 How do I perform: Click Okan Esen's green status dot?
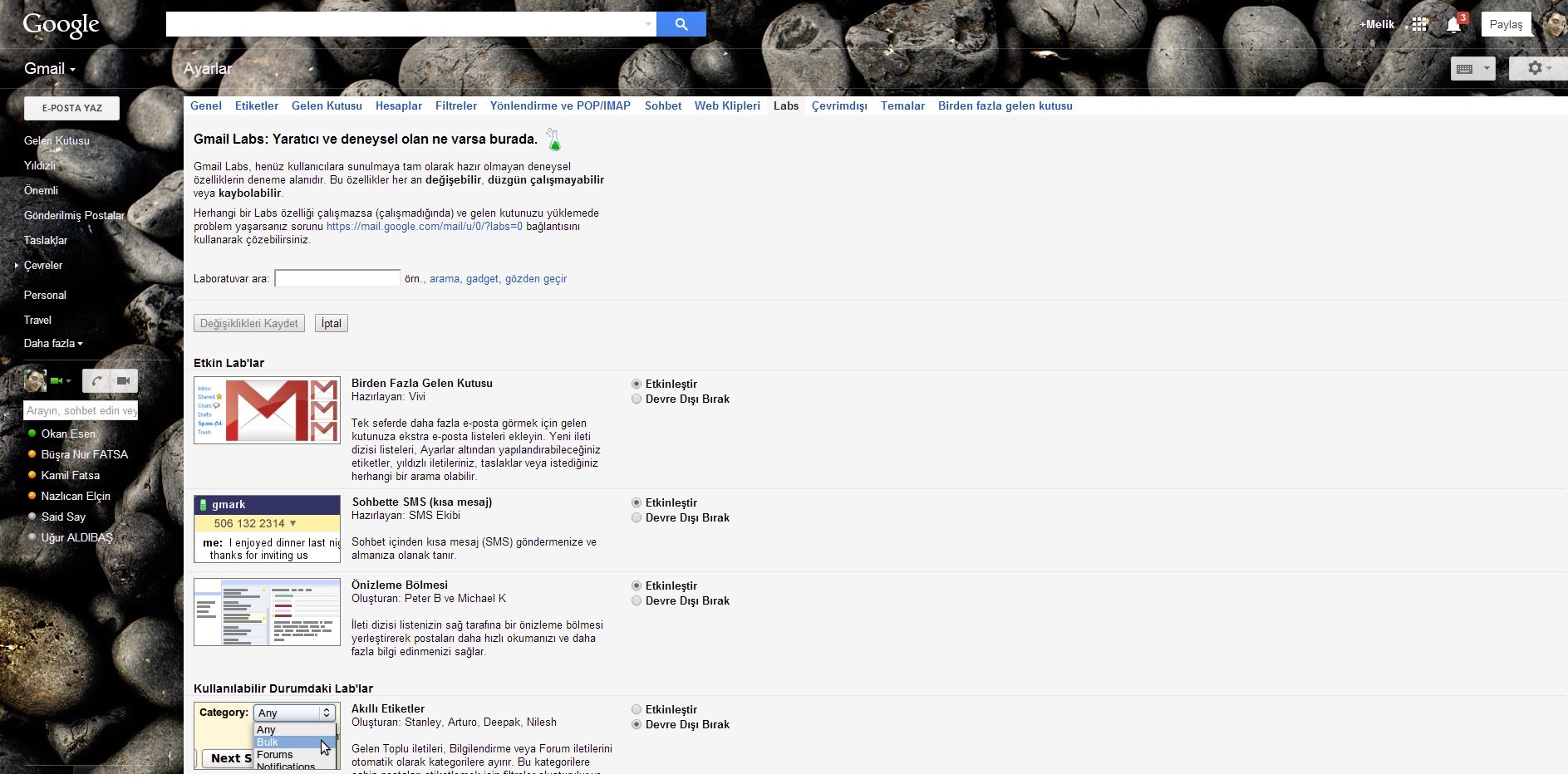coord(32,434)
